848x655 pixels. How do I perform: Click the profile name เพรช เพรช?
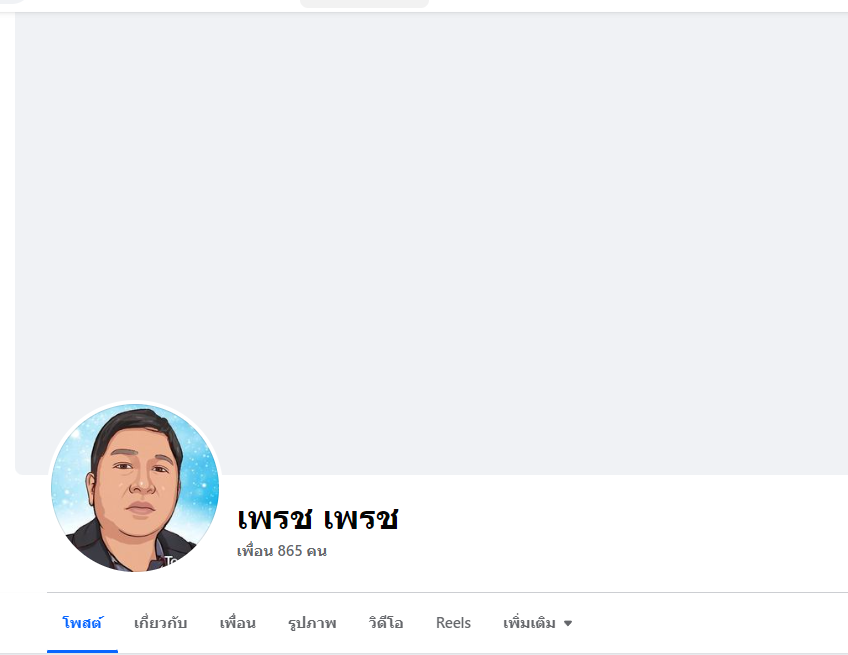coord(318,518)
